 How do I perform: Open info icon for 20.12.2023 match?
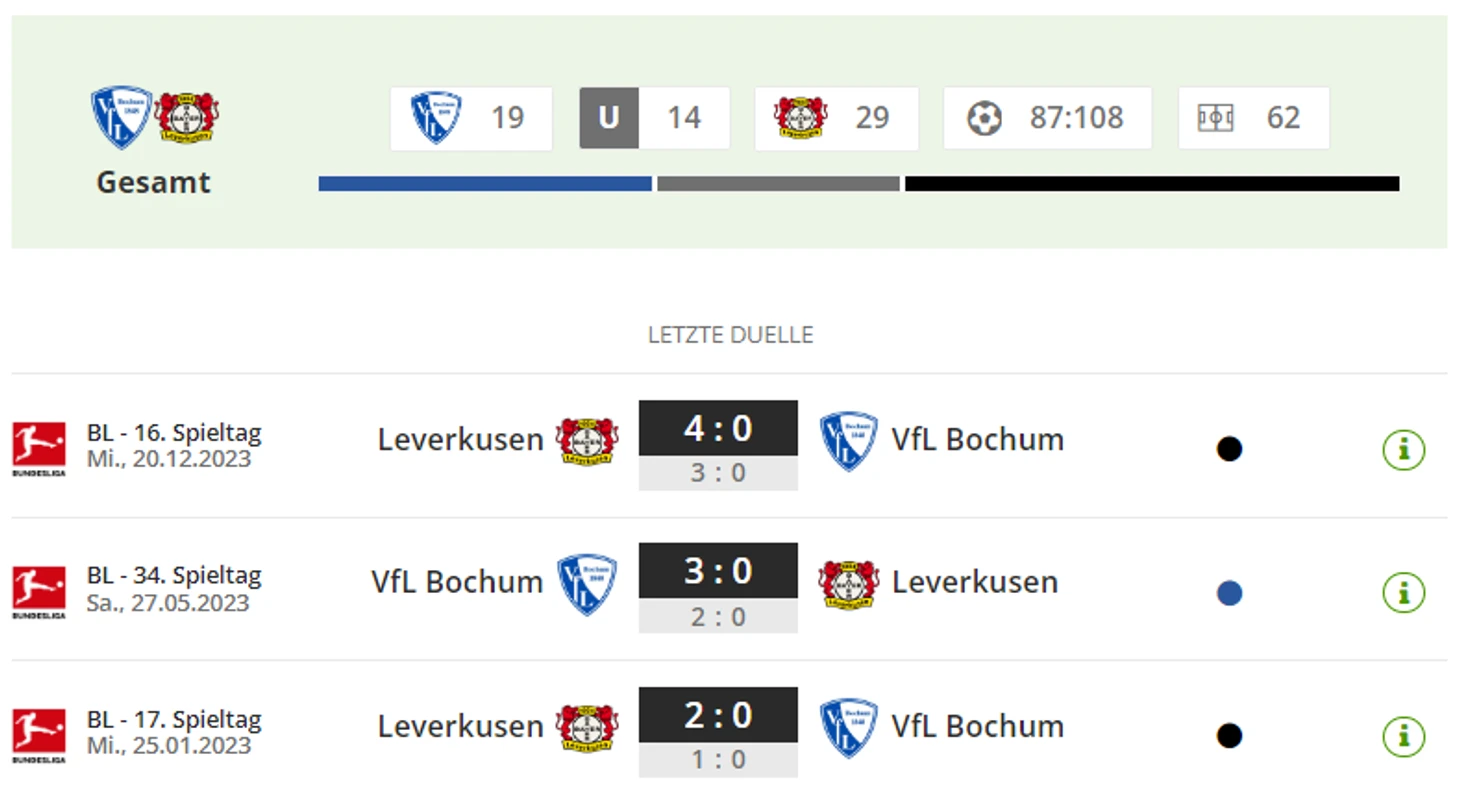point(1403,450)
